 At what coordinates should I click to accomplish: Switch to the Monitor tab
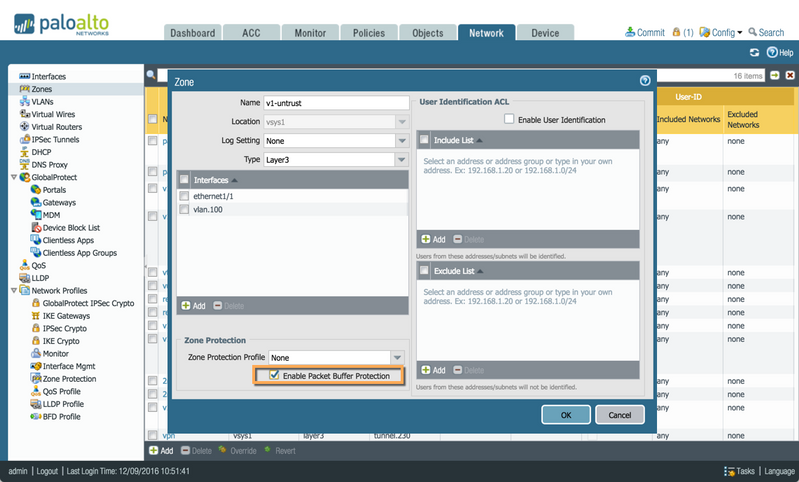[310, 33]
